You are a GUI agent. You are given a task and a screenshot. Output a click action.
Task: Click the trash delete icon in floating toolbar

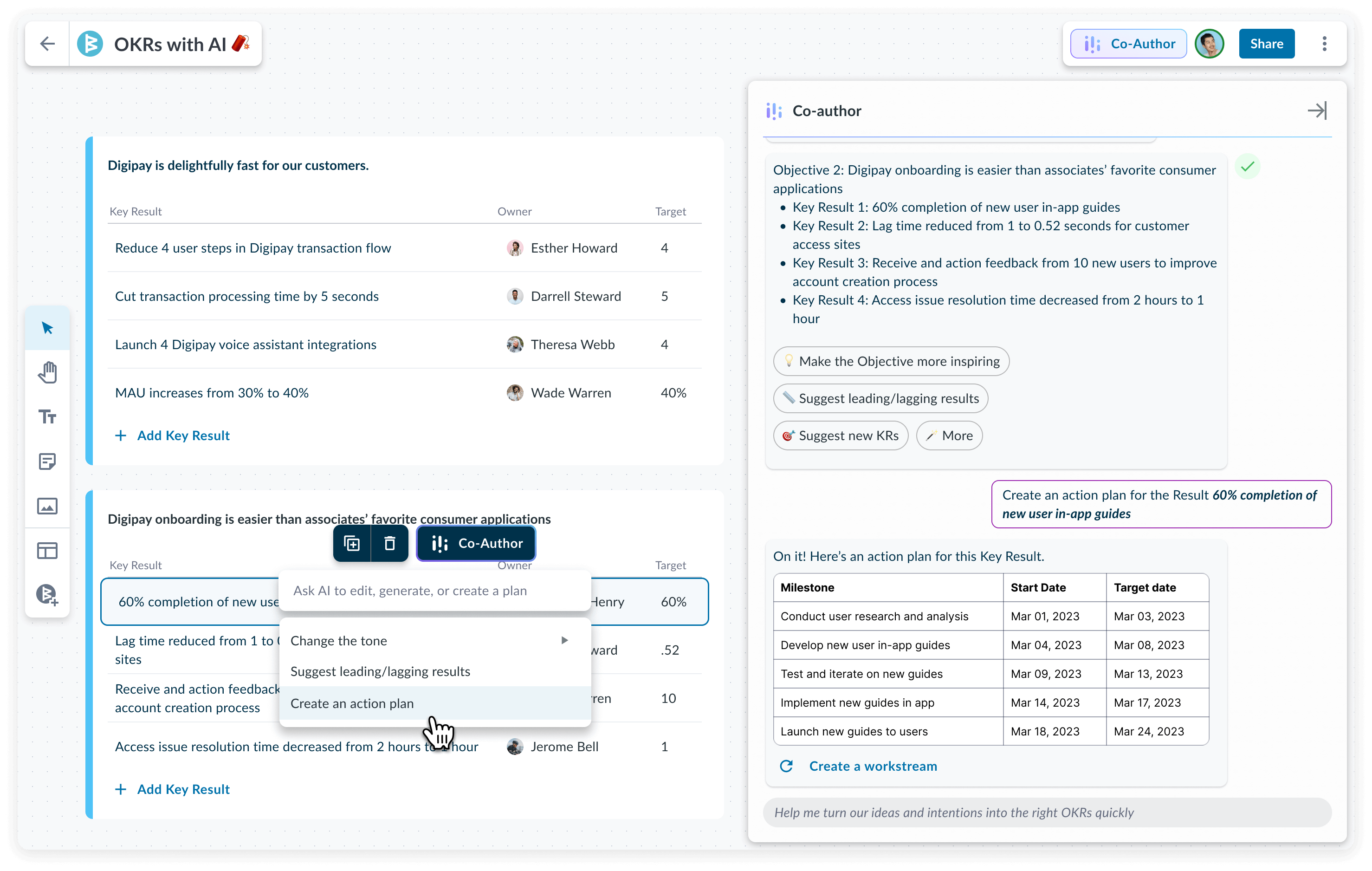tap(390, 543)
